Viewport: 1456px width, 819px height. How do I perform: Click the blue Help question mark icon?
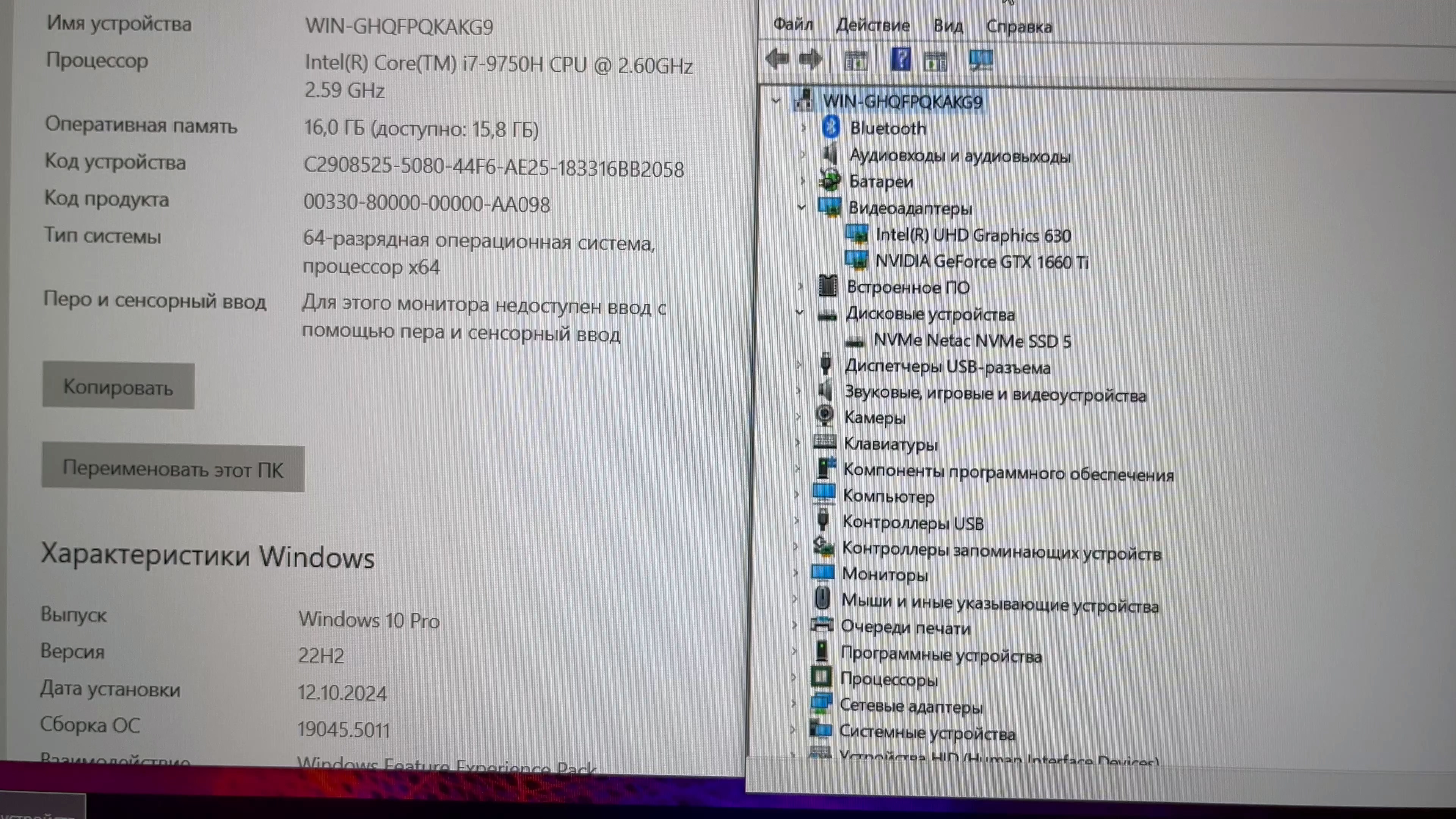click(901, 60)
